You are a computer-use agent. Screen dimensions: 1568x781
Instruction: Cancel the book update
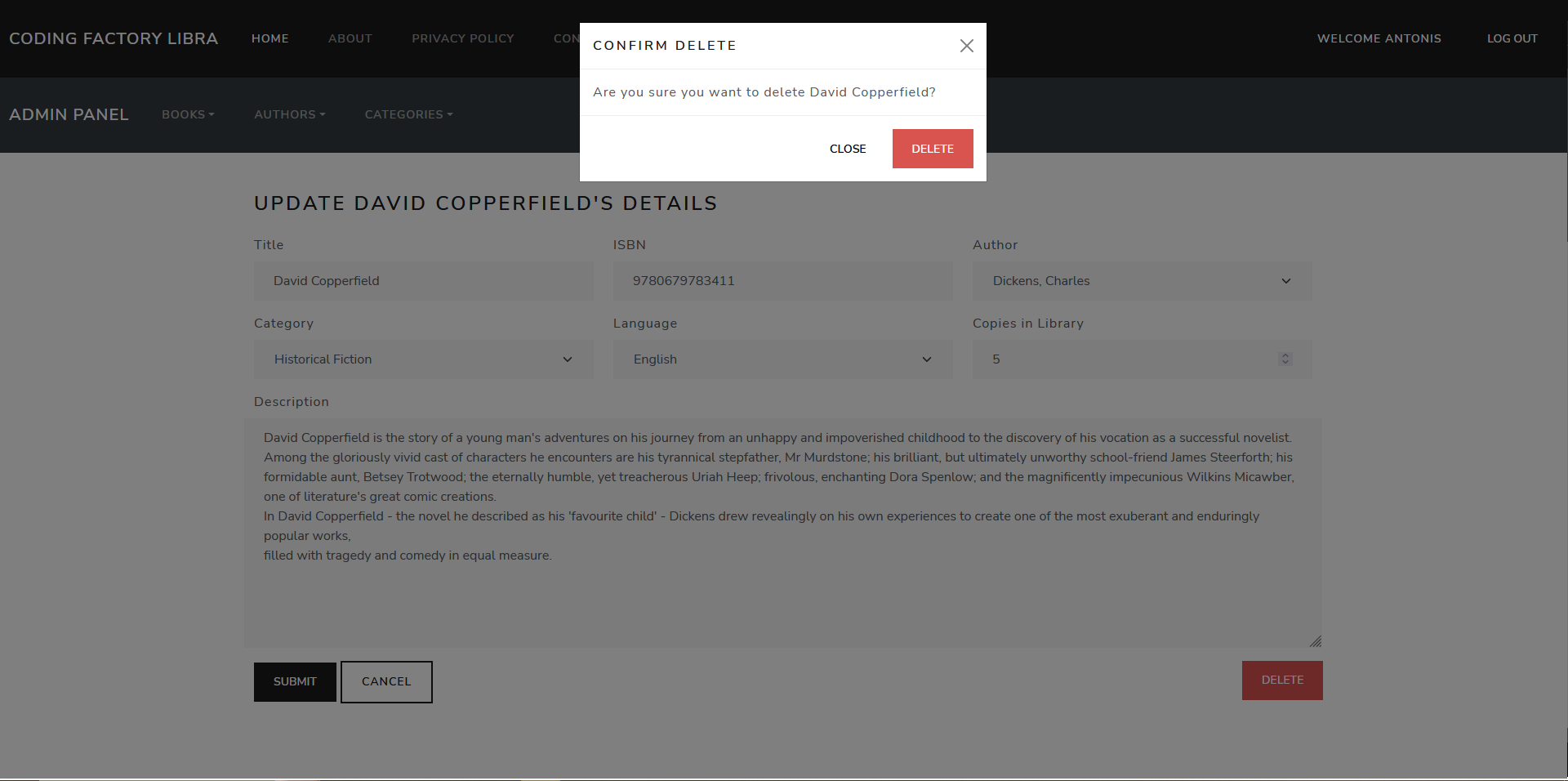pyautogui.click(x=386, y=682)
